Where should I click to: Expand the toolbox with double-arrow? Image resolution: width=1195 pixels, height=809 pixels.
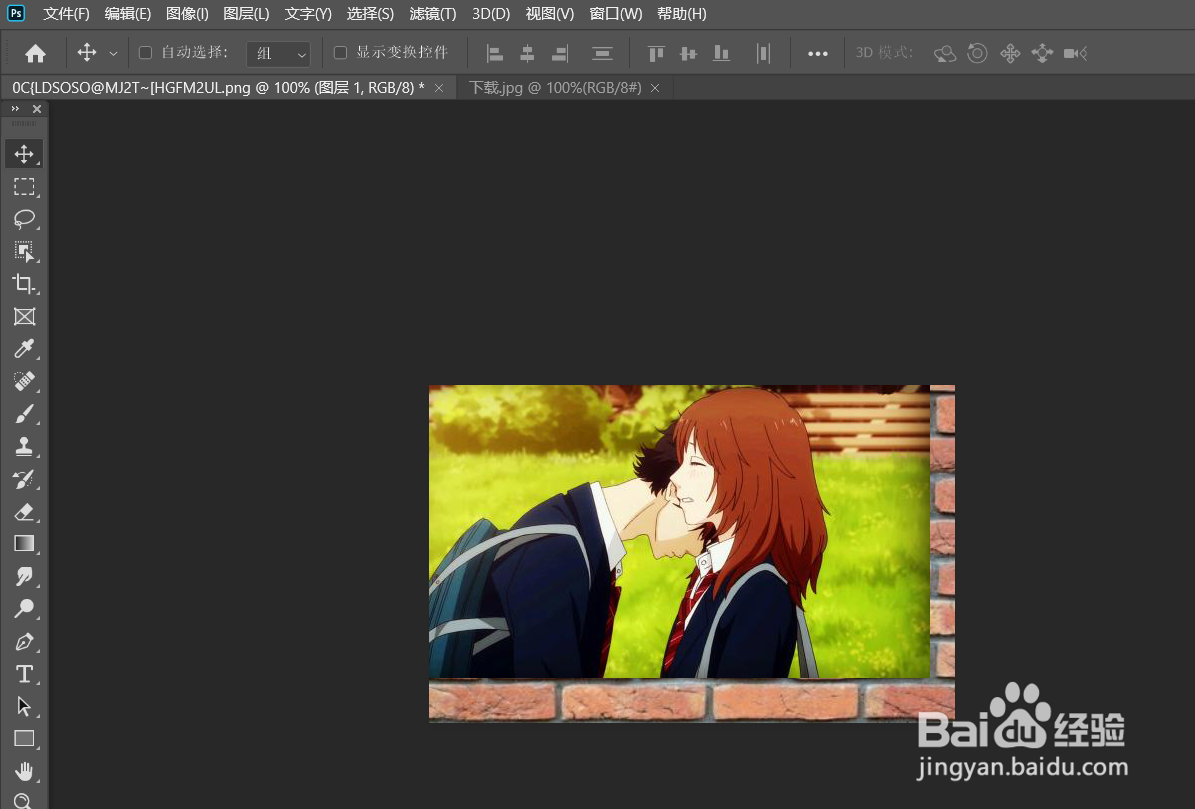pyautogui.click(x=15, y=109)
